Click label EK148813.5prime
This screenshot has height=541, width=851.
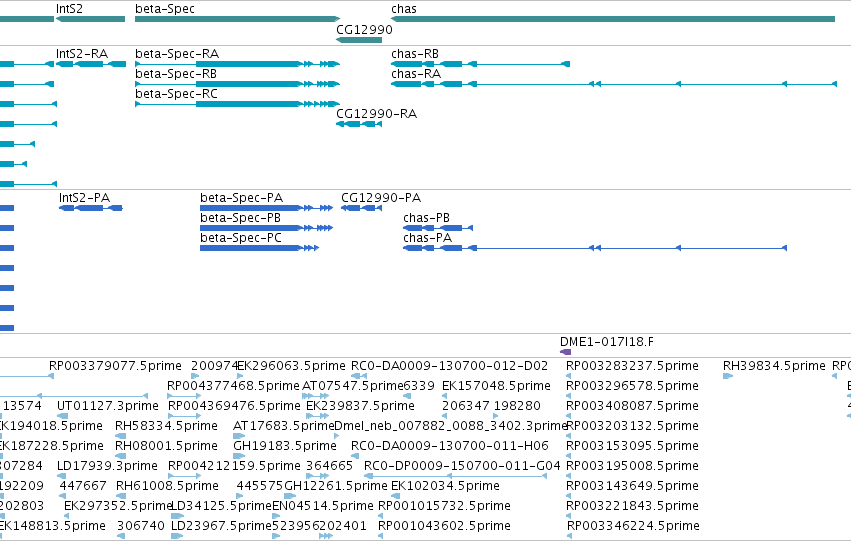(x=53, y=526)
